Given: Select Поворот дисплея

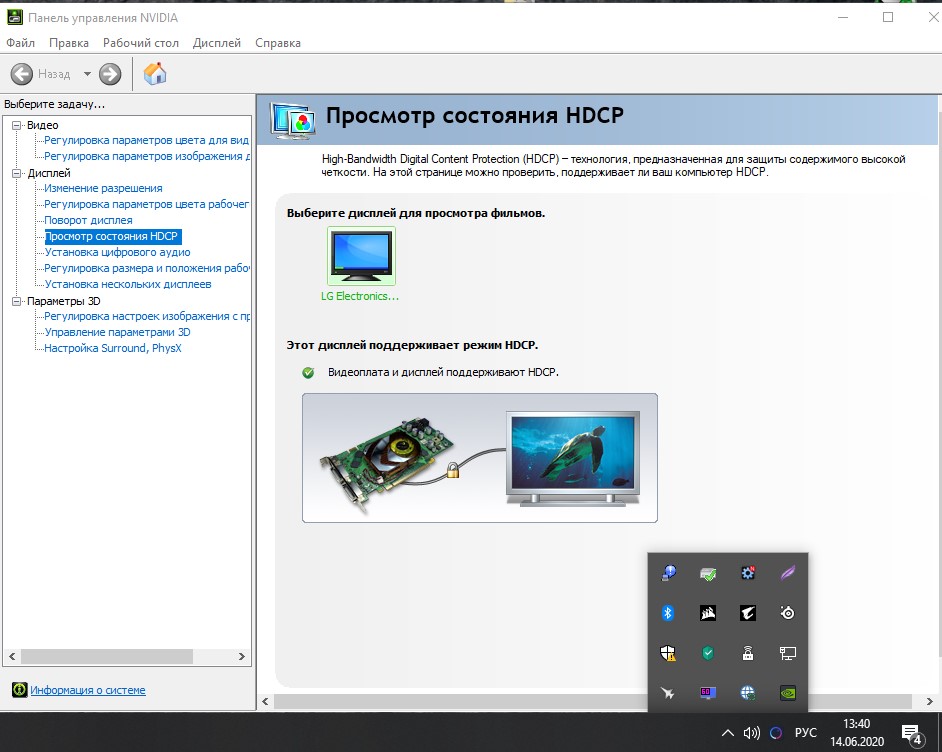Looking at the screenshot, I should pos(88,220).
